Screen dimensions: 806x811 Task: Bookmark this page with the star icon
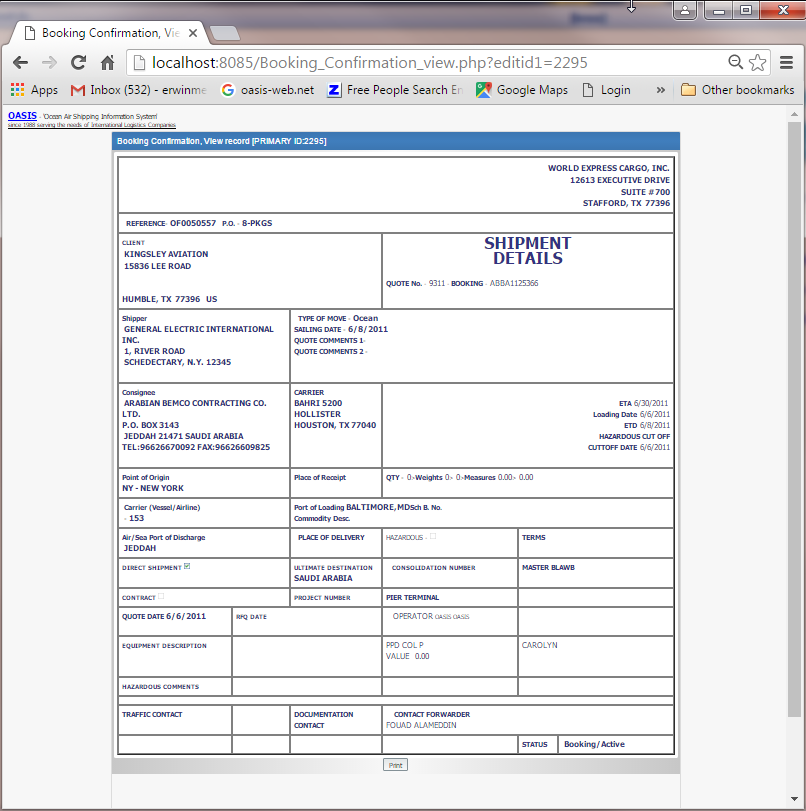(x=757, y=63)
